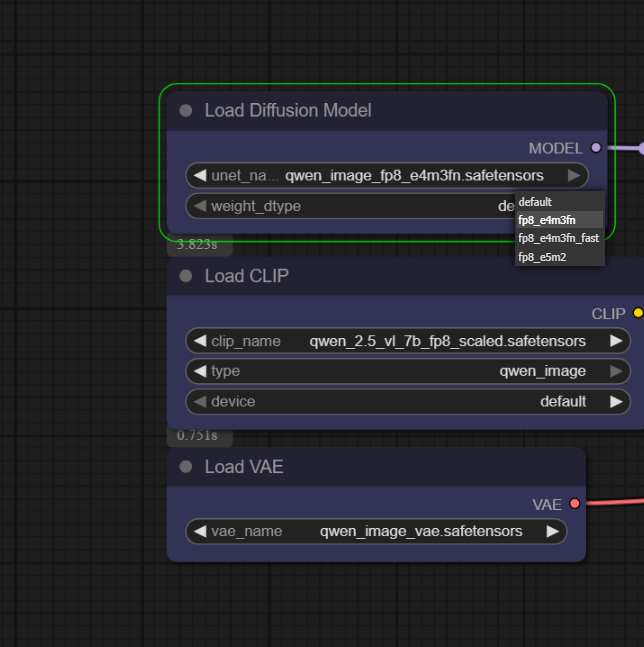Viewport: 644px width, 647px height.
Task: Click the device field left arrow
Action: [x=200, y=401]
